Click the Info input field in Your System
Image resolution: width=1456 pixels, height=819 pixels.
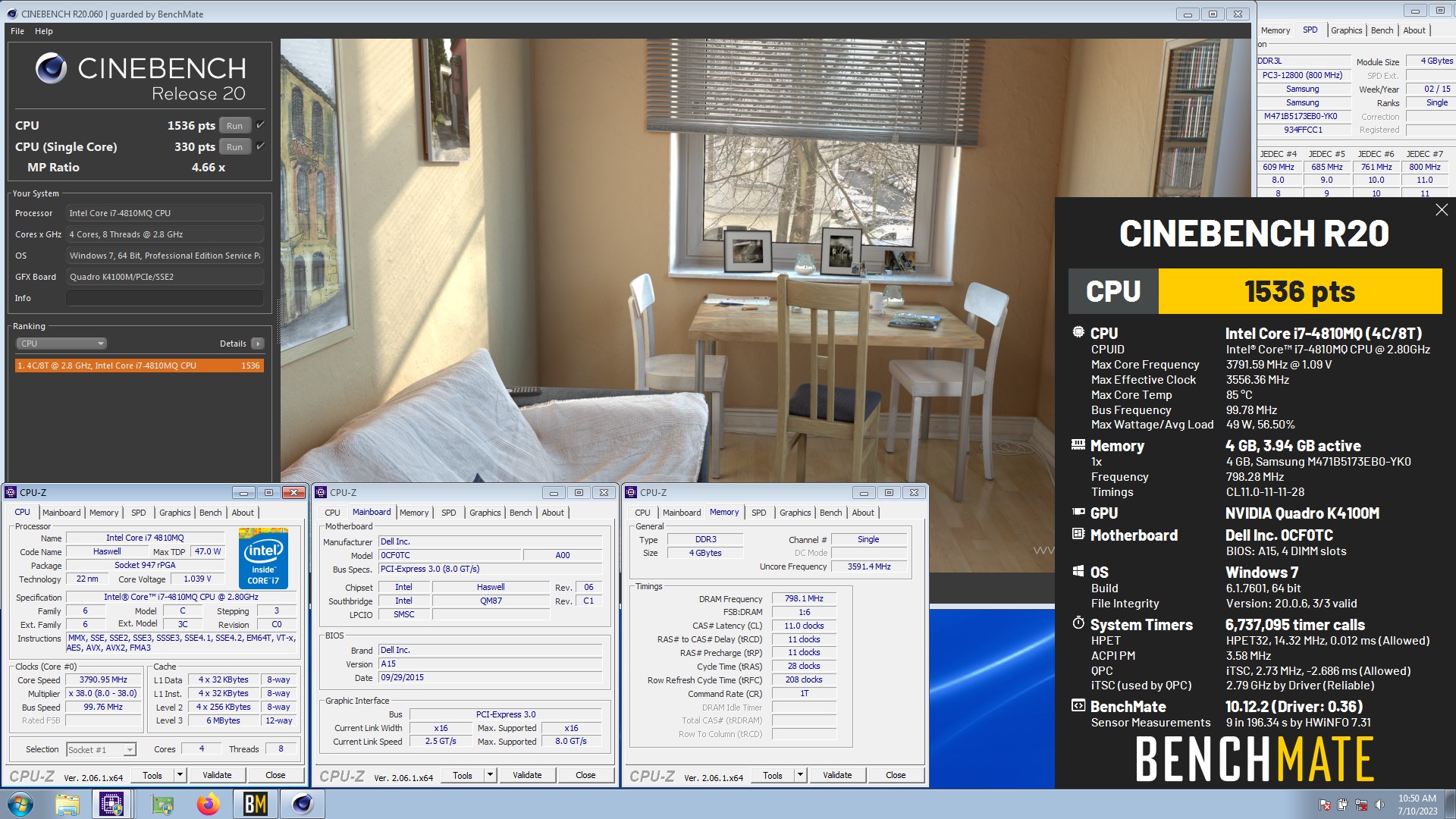point(165,298)
